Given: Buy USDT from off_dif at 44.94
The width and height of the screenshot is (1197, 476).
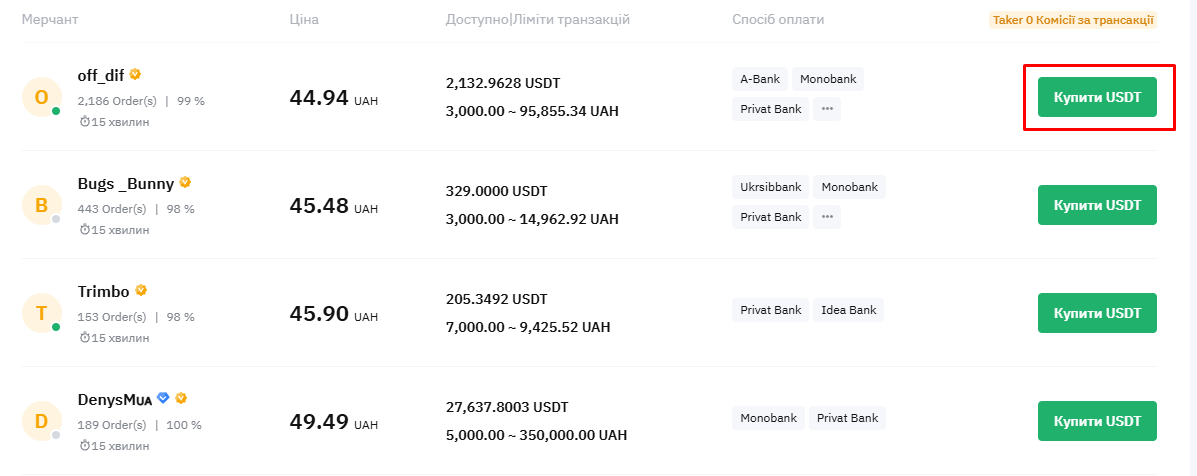Looking at the screenshot, I should (x=1097, y=97).
